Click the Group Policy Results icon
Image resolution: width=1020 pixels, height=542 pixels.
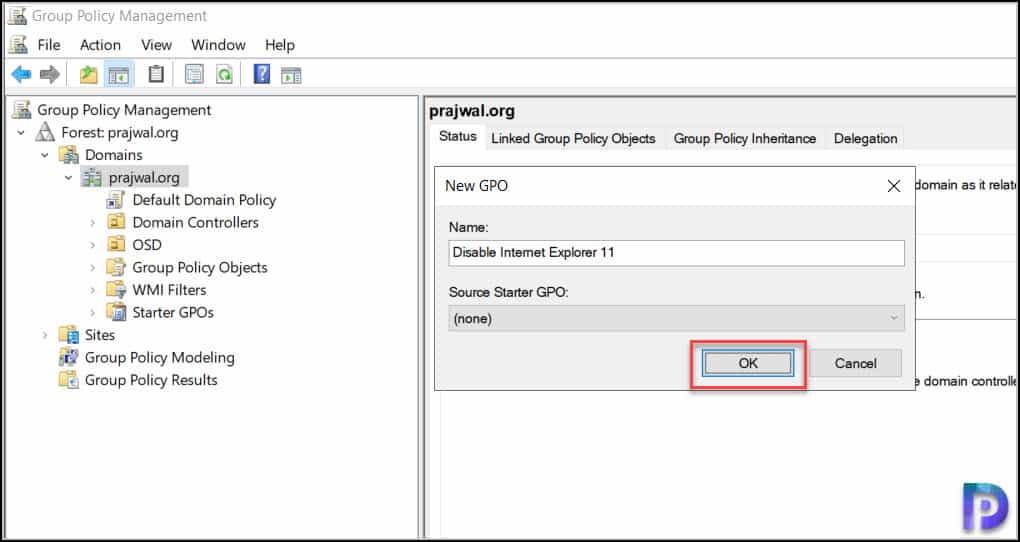click(69, 380)
